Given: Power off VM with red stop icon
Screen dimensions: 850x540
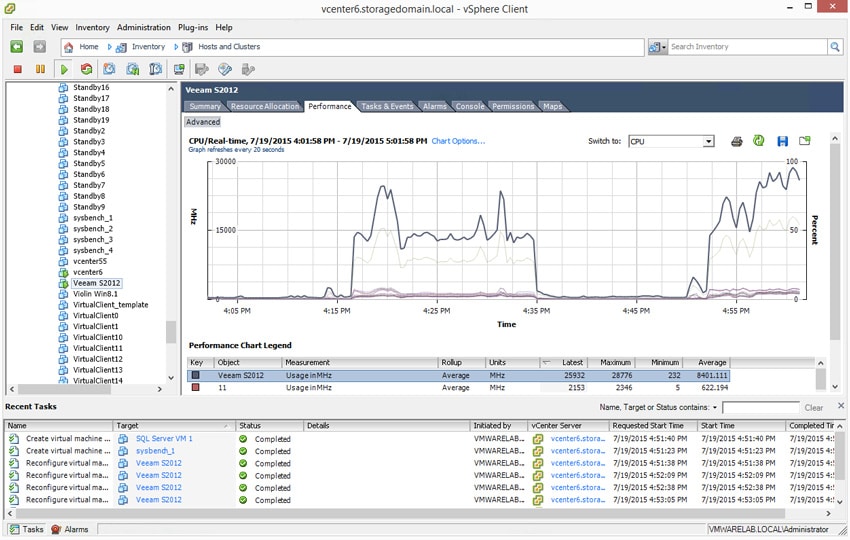Looking at the screenshot, I should [x=17, y=69].
